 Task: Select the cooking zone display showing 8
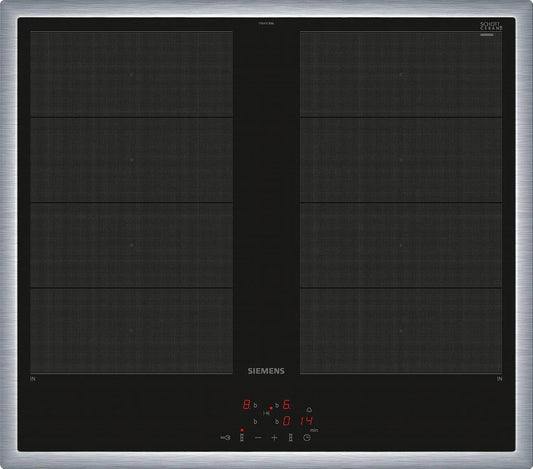point(247,404)
